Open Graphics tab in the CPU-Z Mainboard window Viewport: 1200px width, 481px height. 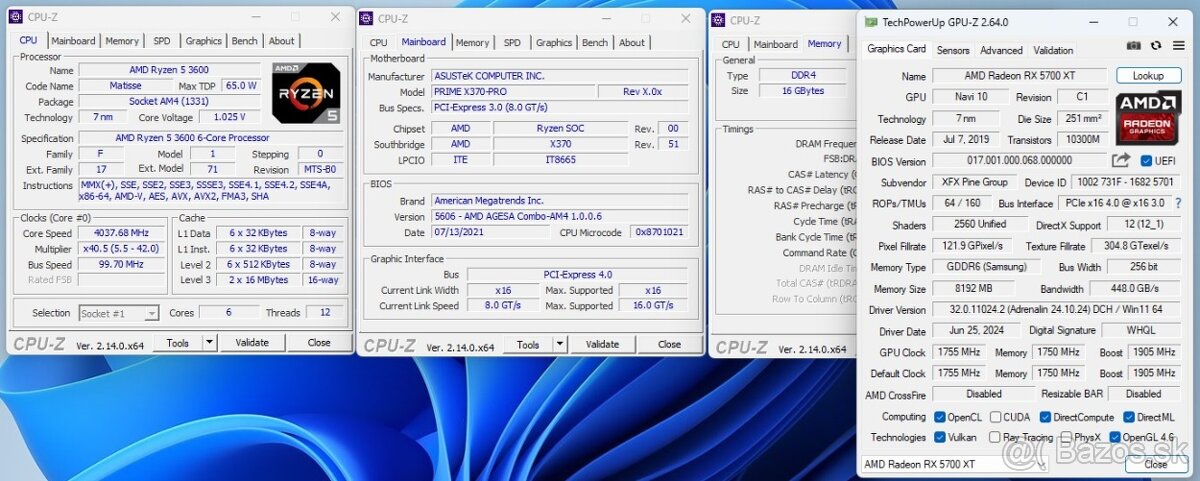[554, 43]
